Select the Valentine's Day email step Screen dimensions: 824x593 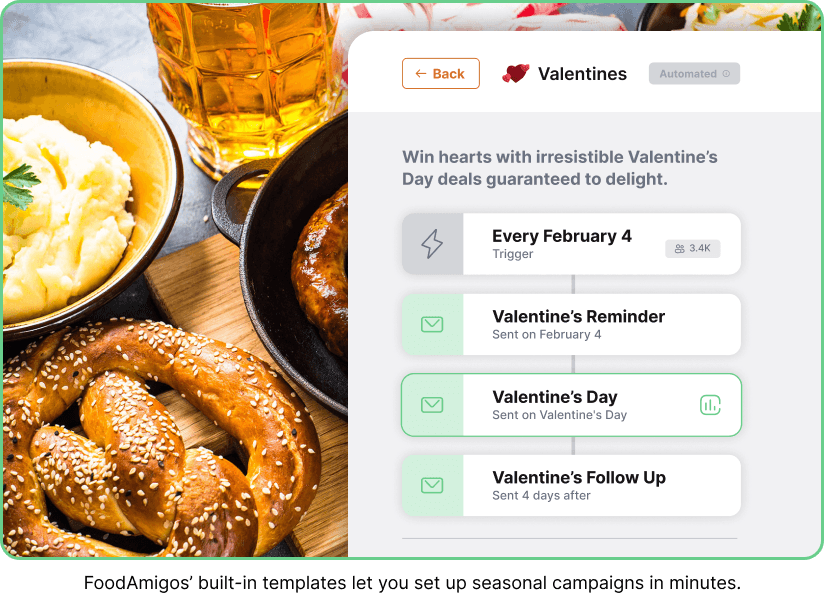pos(571,405)
